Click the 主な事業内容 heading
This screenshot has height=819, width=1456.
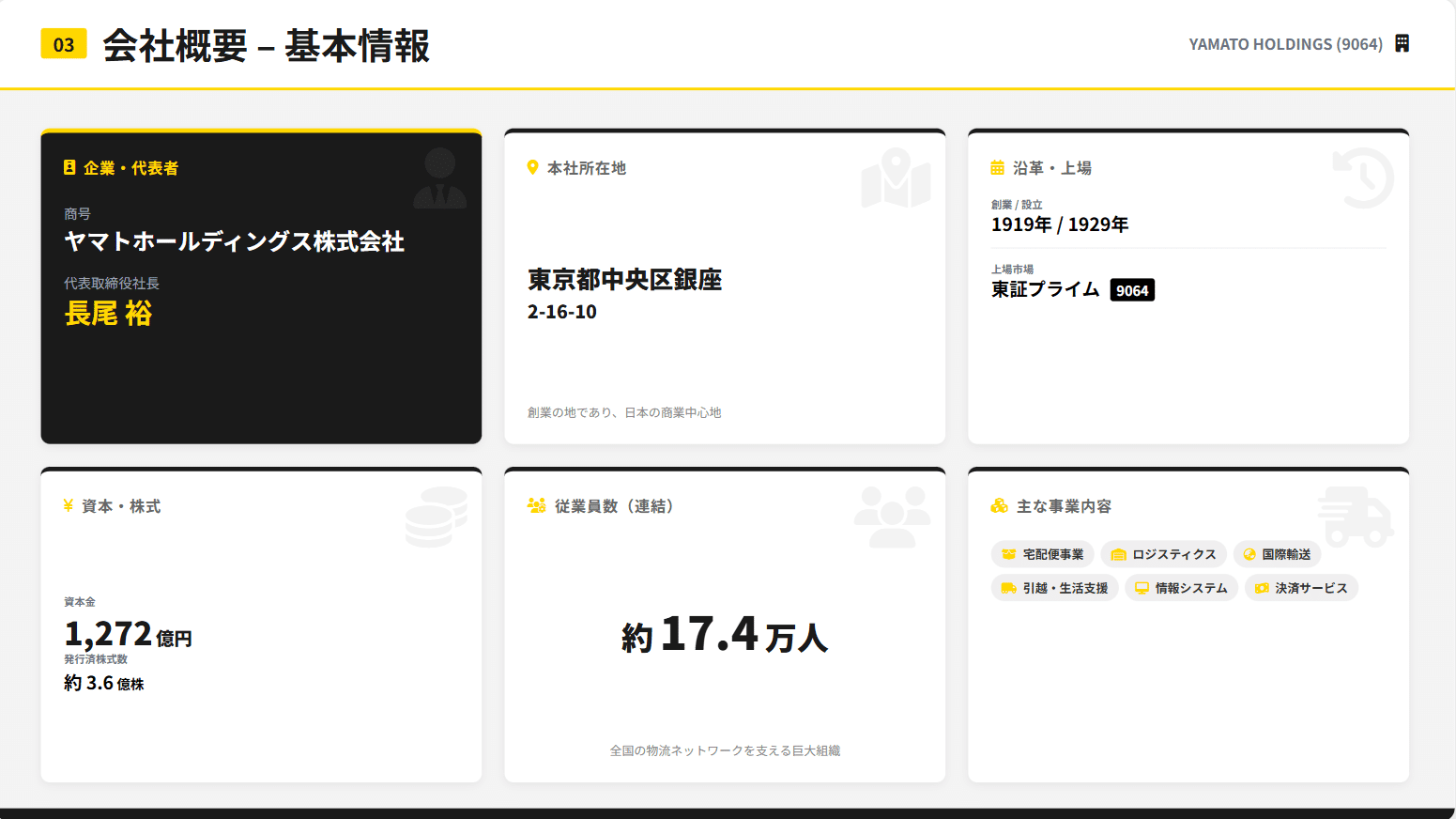point(1064,505)
